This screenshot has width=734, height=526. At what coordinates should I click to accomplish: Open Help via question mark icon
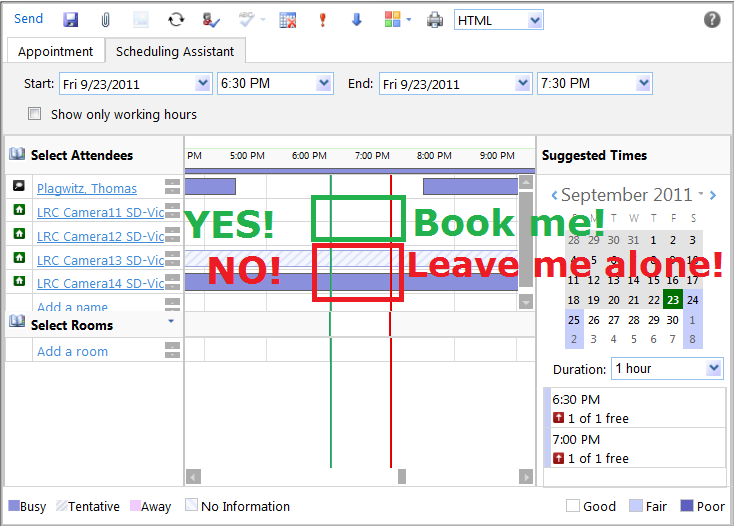712,20
